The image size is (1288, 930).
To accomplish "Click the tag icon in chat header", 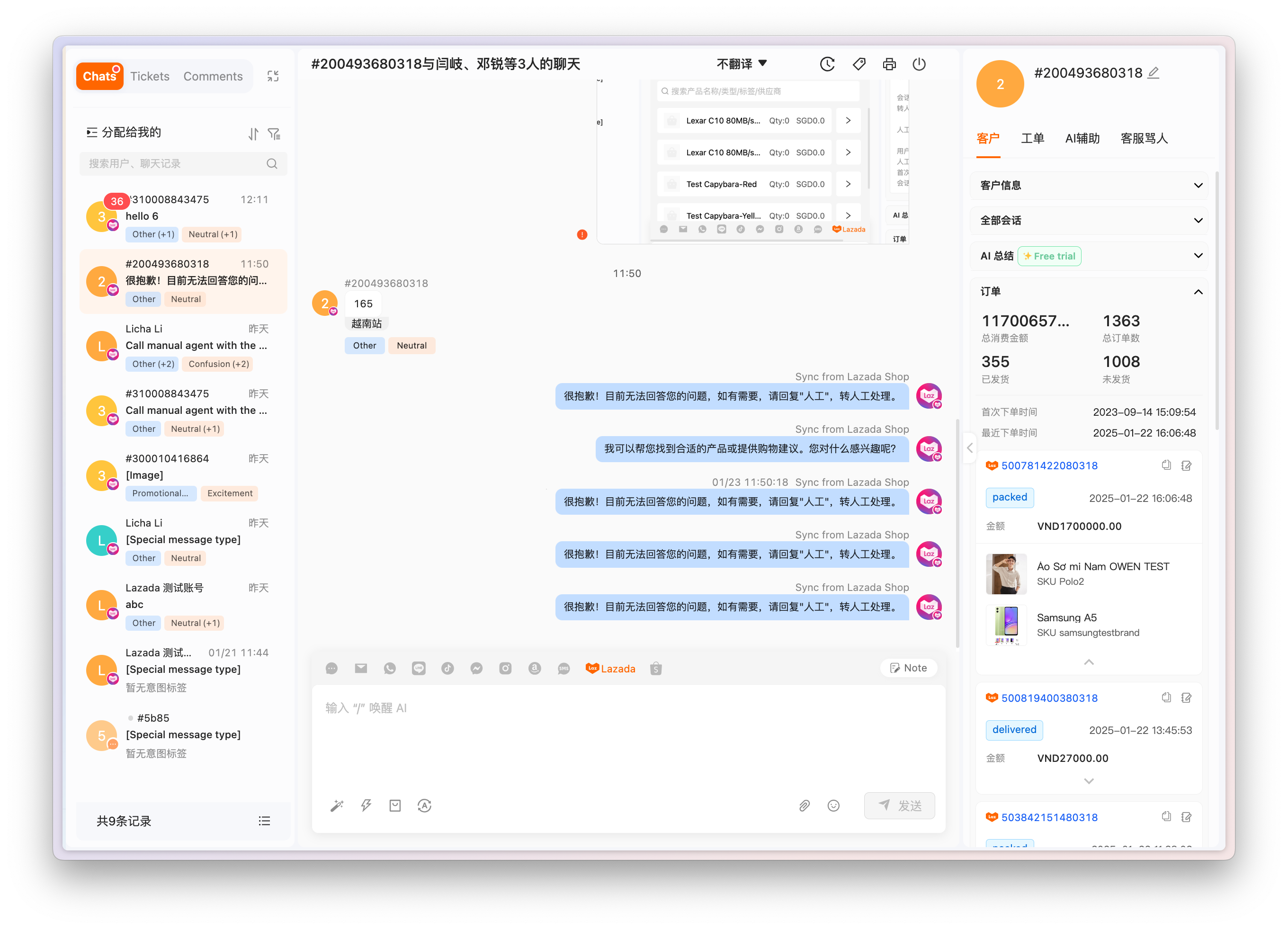I will pyautogui.click(x=859, y=64).
